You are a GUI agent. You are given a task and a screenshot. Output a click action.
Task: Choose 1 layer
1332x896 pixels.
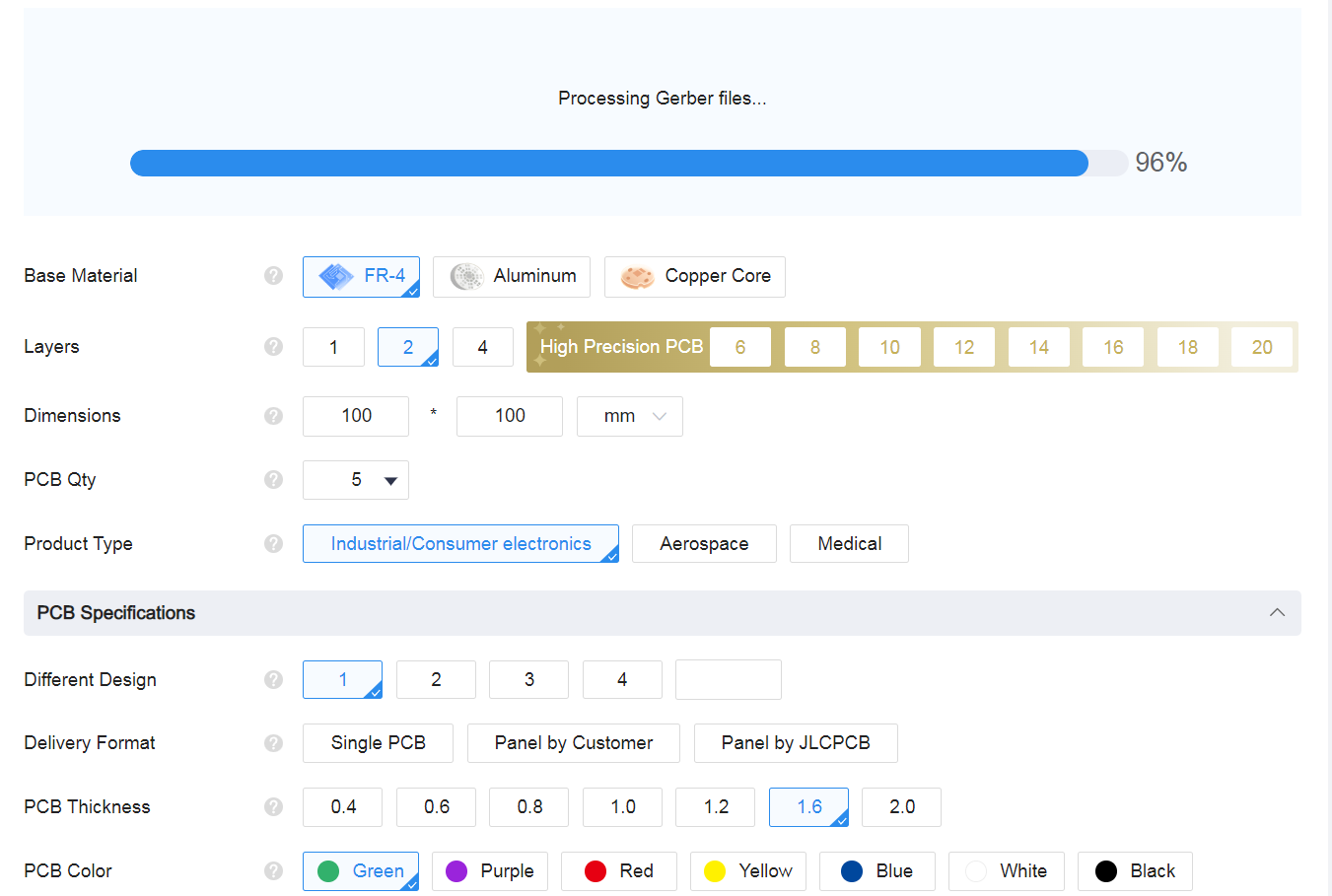pos(333,347)
